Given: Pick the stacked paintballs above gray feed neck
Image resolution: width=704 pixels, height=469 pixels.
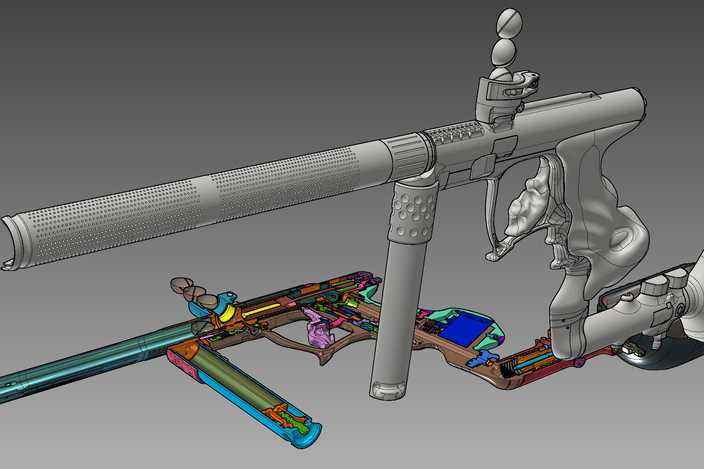Looking at the screenshot, I should 506,44.
